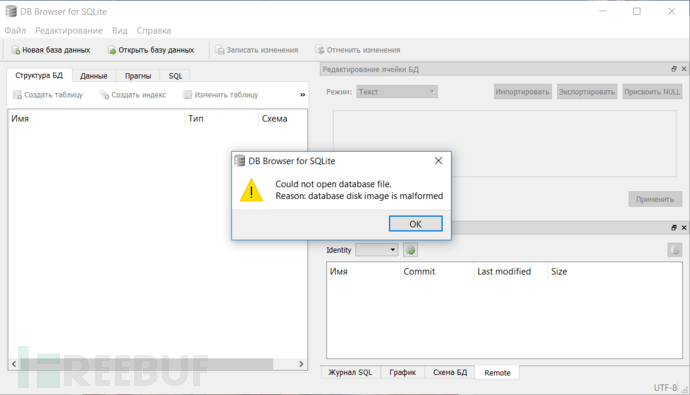The width and height of the screenshot is (690, 395).
Task: Click the warning icon in the dialog
Action: coord(251,190)
